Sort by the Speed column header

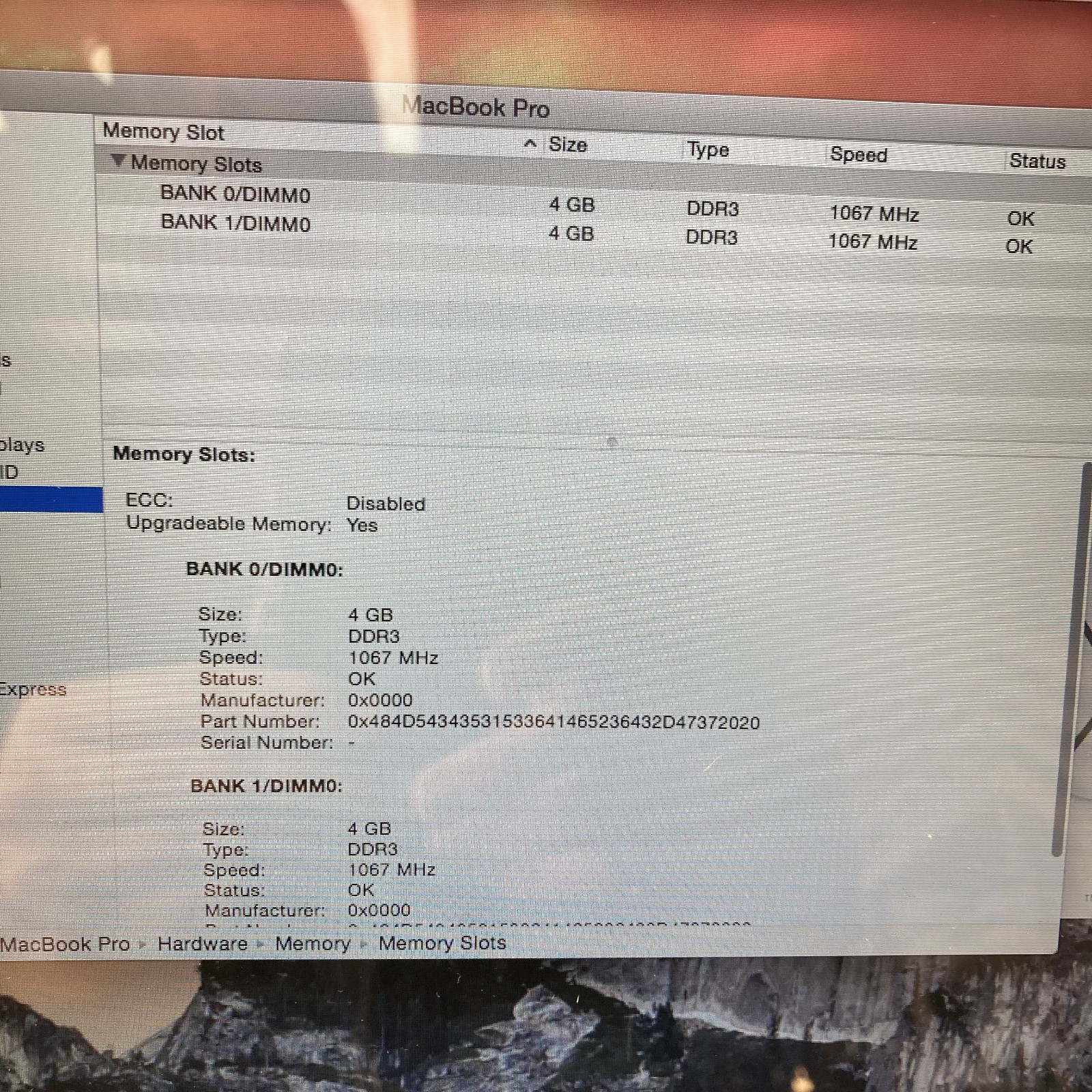click(x=859, y=155)
